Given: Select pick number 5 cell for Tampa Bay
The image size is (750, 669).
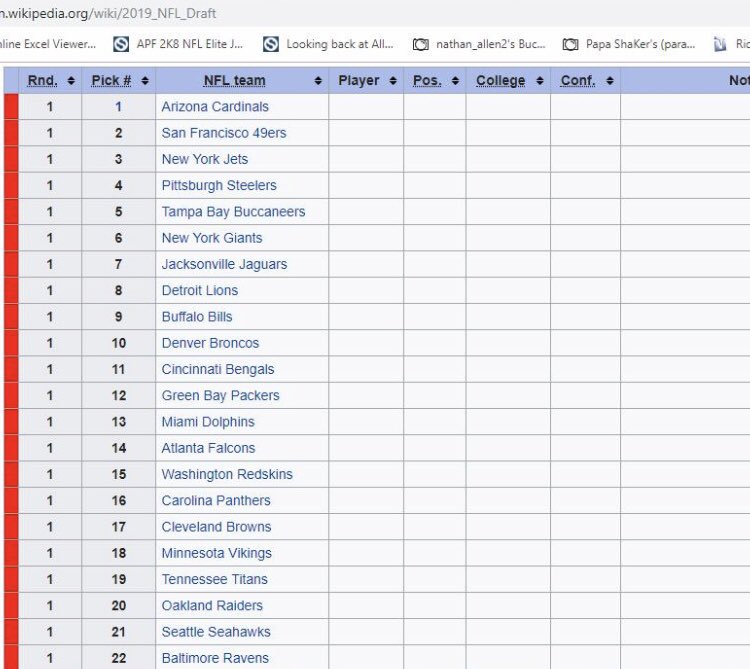Looking at the screenshot, I should pyautogui.click(x=119, y=212).
